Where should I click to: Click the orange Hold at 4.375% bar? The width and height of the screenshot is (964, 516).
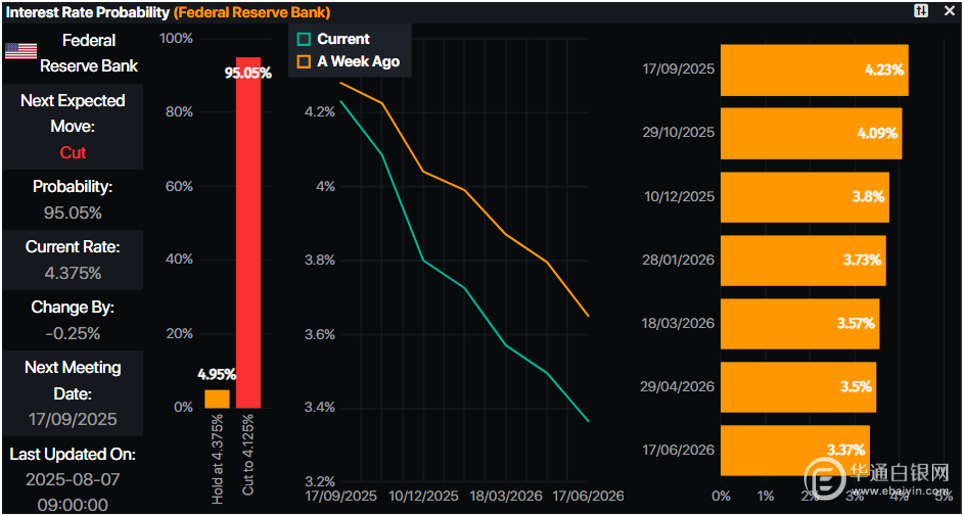217,399
